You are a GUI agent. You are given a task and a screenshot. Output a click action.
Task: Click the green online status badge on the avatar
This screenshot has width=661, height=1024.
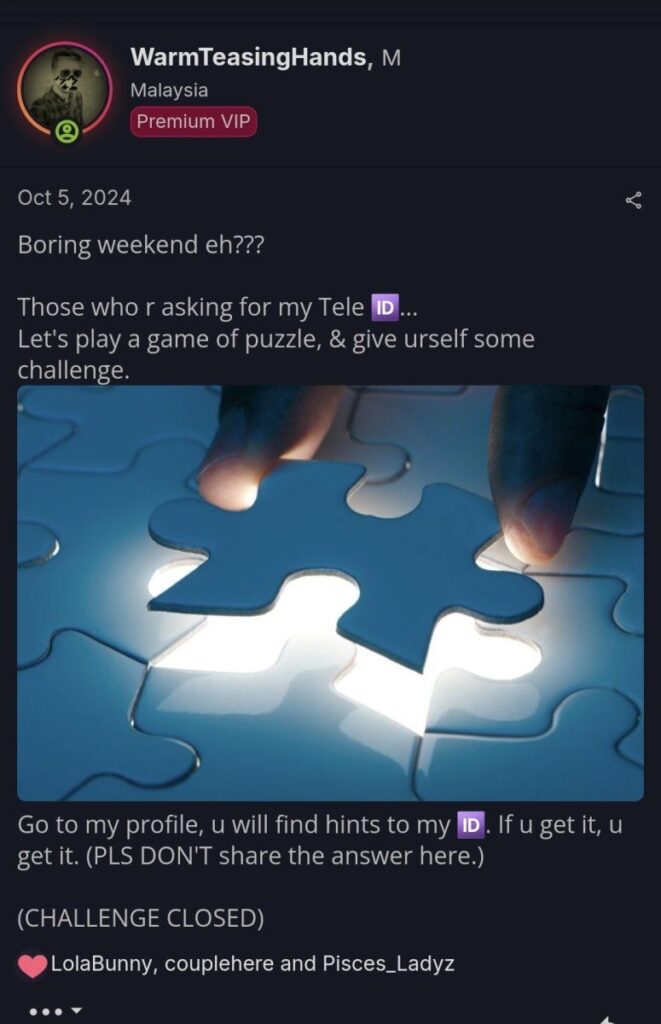pos(67,133)
